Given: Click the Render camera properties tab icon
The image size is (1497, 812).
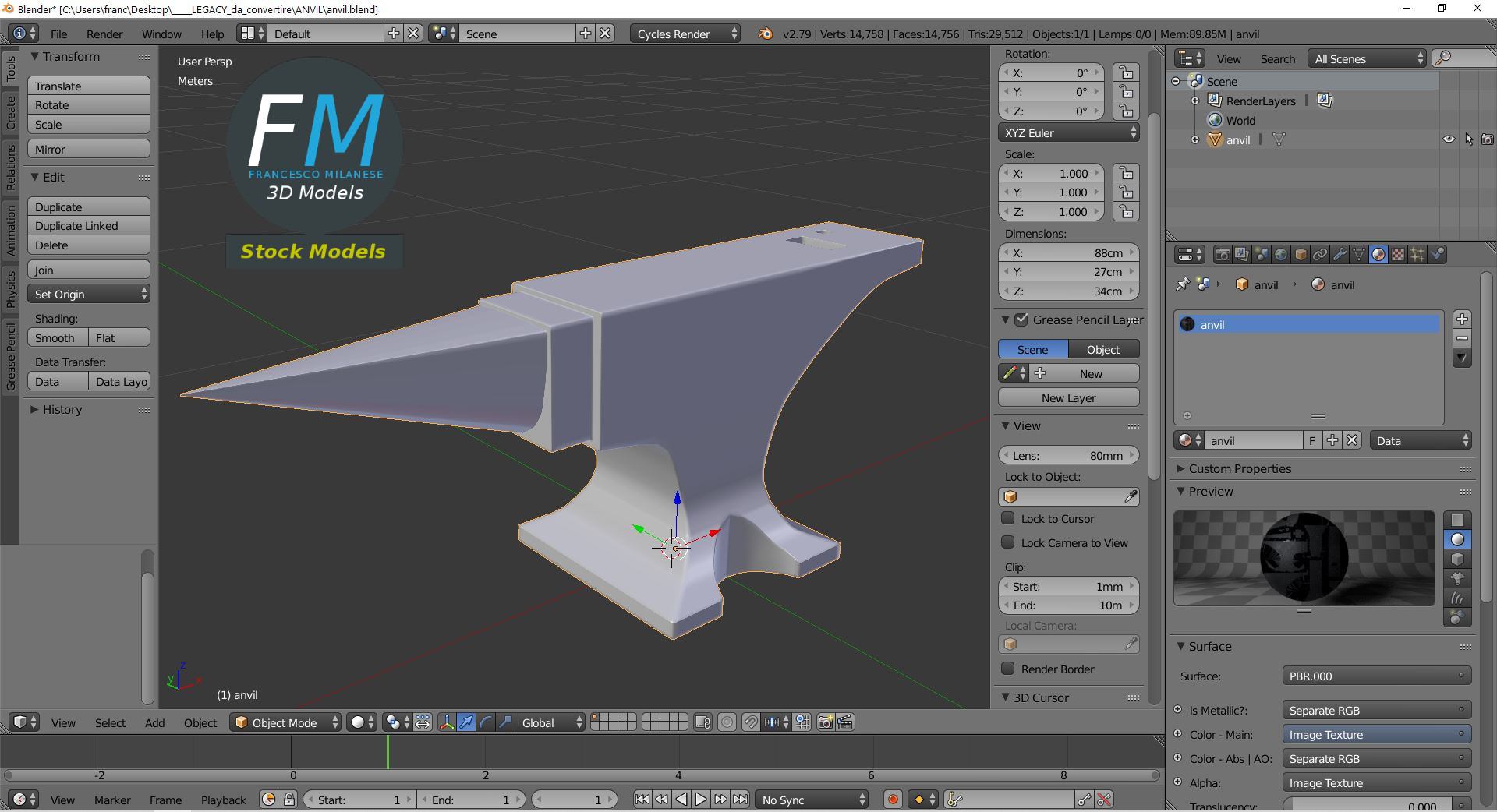Looking at the screenshot, I should click(x=1223, y=255).
